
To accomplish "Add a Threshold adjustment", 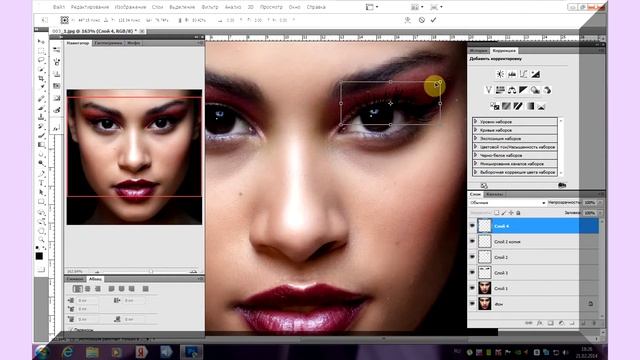I will pos(518,106).
